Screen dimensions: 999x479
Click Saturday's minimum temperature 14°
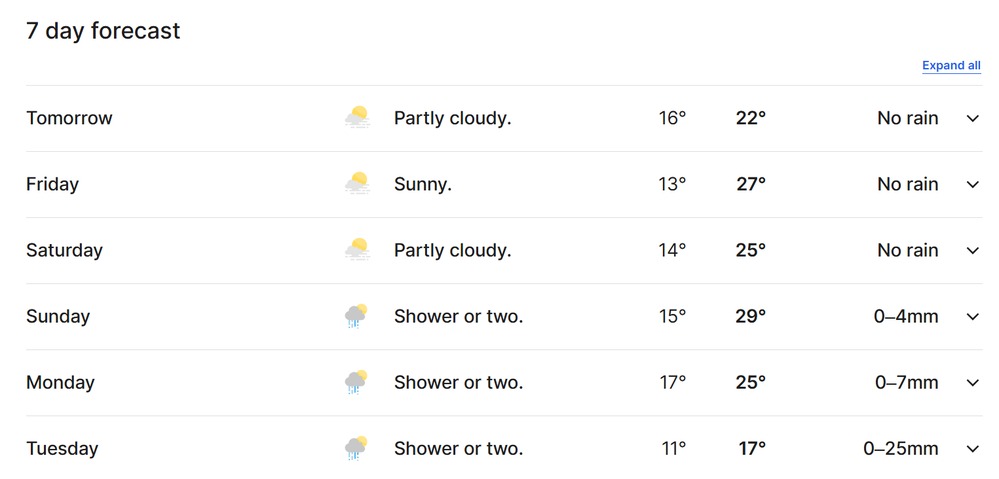pyautogui.click(x=672, y=250)
